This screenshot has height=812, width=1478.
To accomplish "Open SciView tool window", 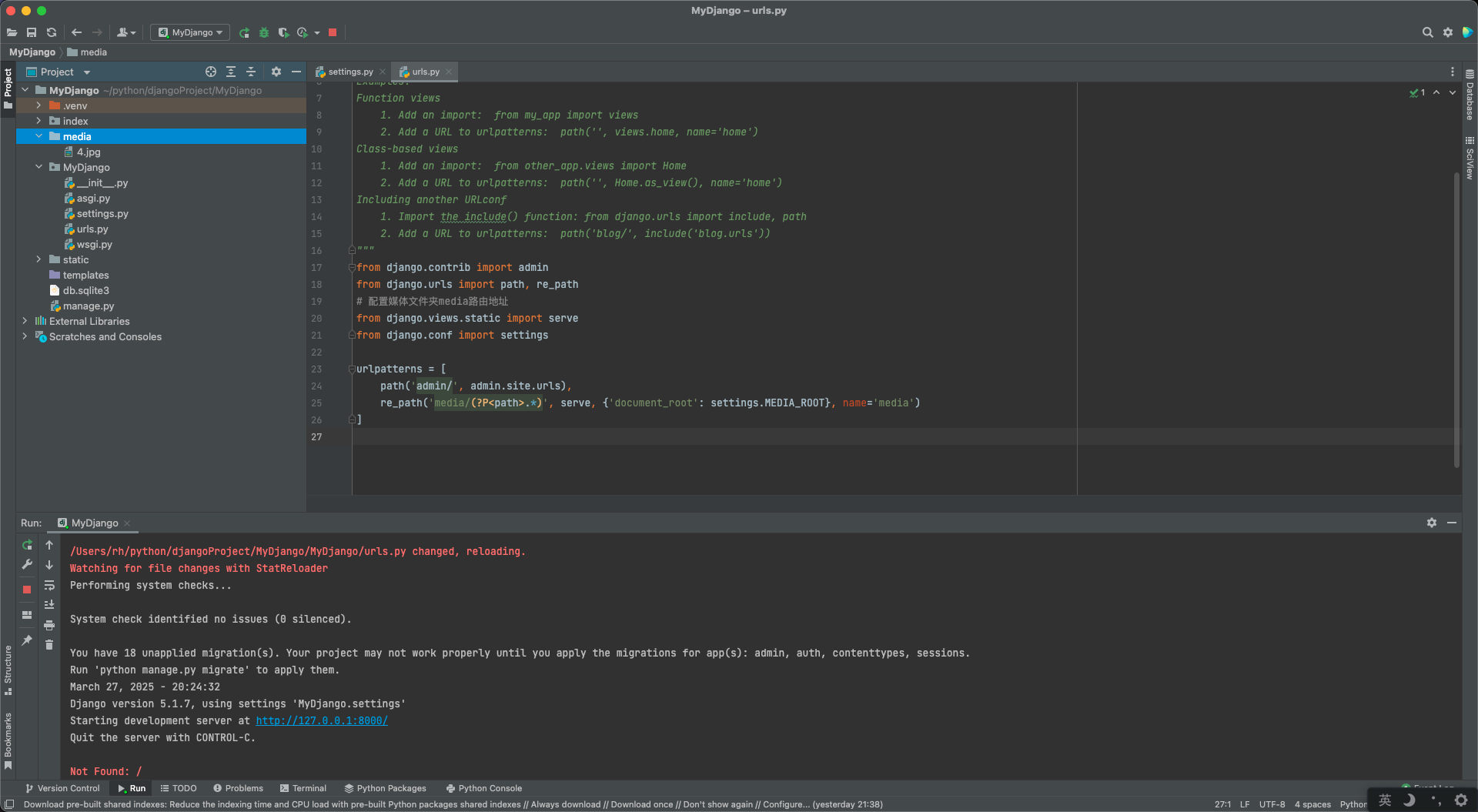I will 1470,158.
